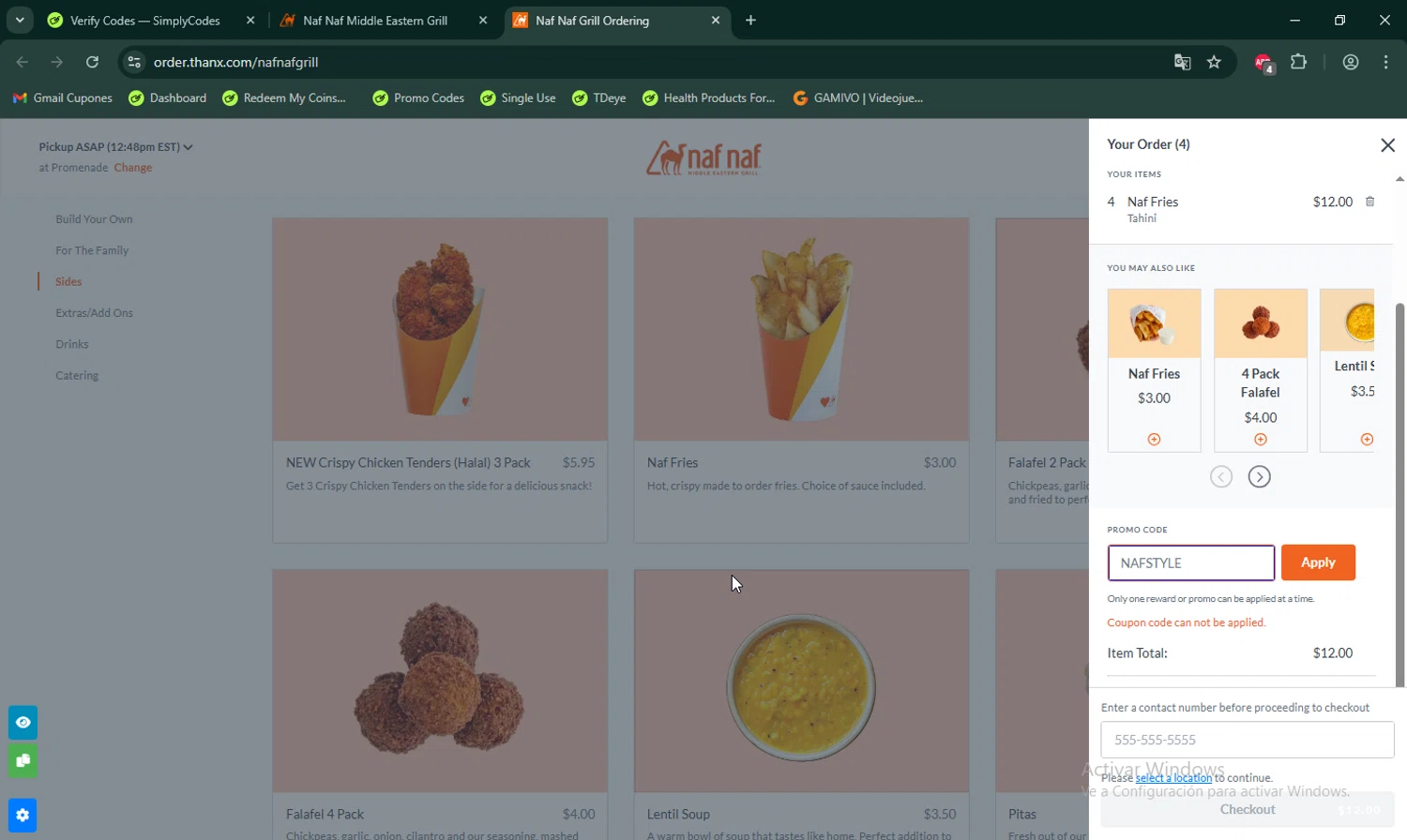Open TDeye bookmark
Viewport: 1407px width, 840px height.
point(599,98)
